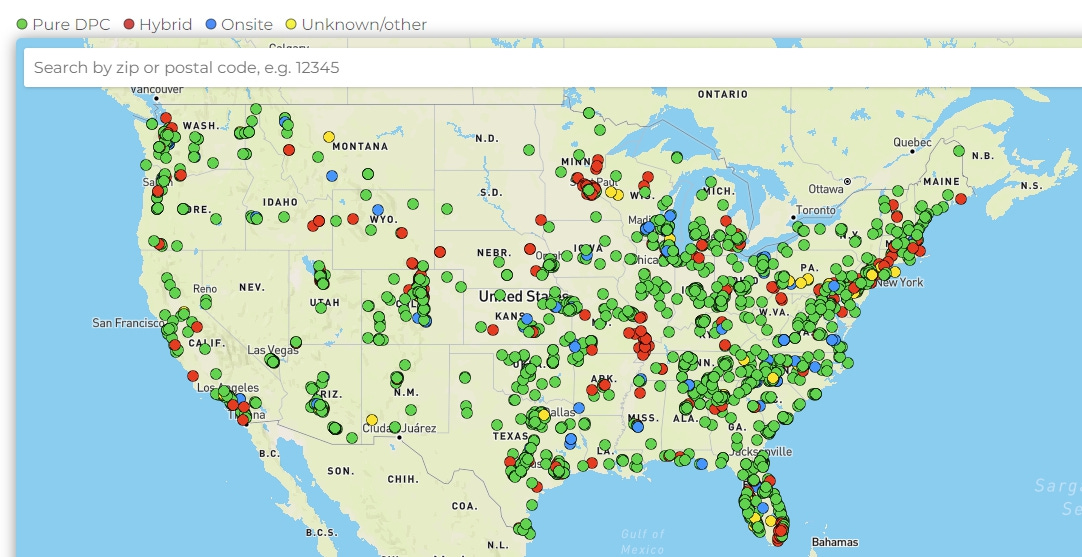Click the yellow Unknown/other legend dot
This screenshot has width=1082, height=557.
291,24
